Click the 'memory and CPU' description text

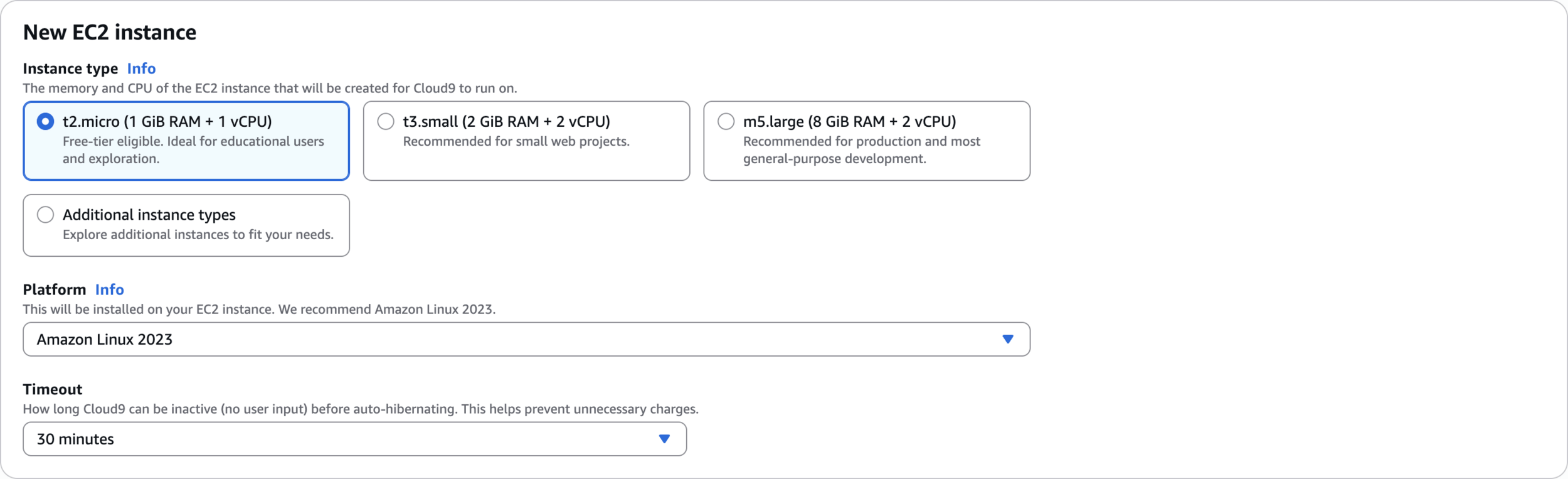click(270, 89)
